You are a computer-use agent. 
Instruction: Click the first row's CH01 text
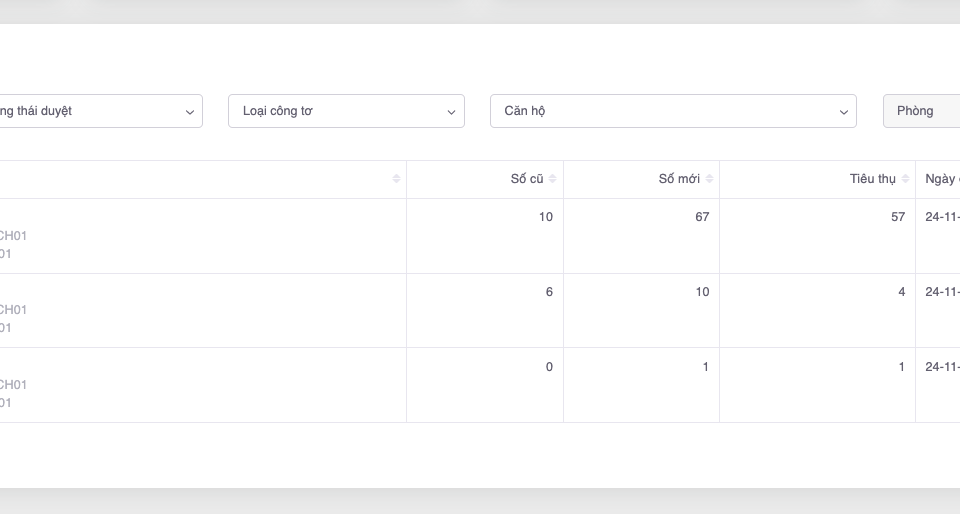pos(13,236)
